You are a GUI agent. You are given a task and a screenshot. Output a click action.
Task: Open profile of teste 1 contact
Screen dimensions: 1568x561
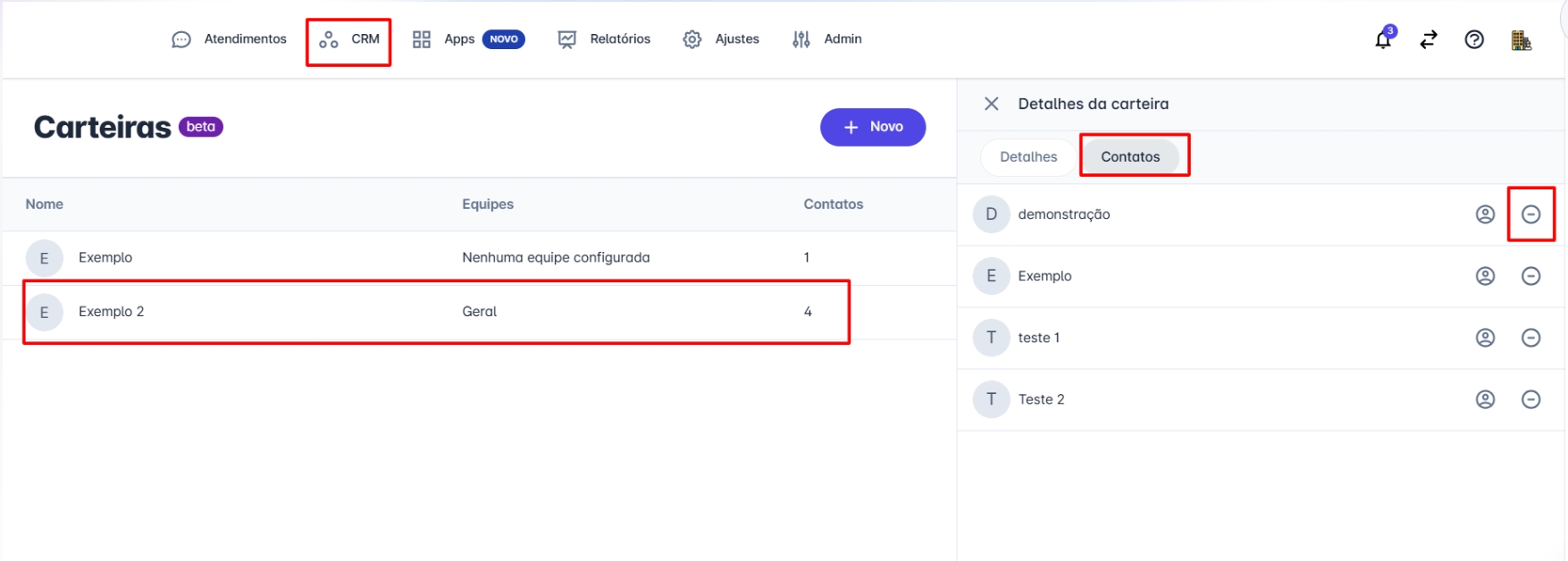1485,338
